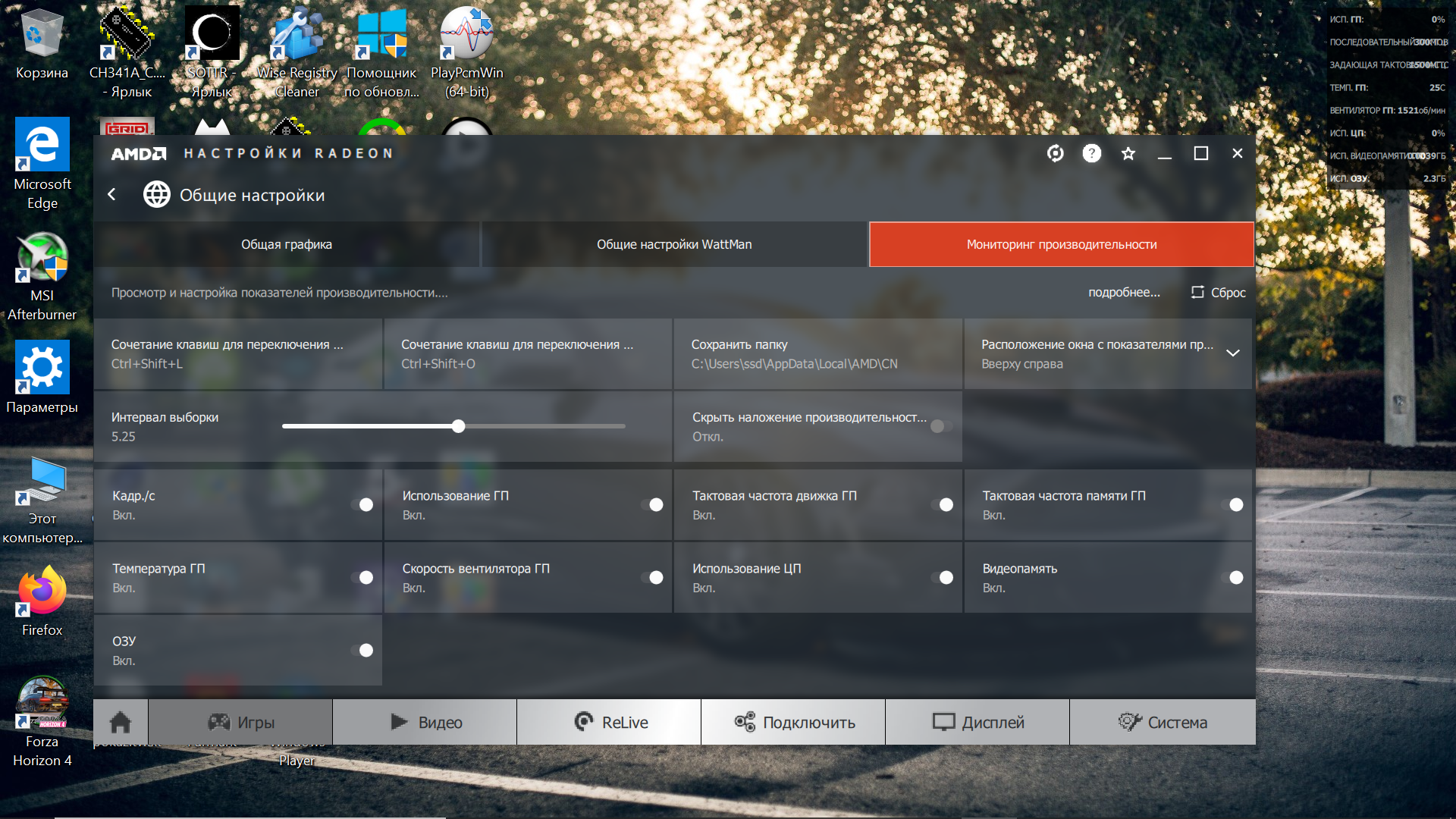Go back with the left arrow icon

point(112,195)
